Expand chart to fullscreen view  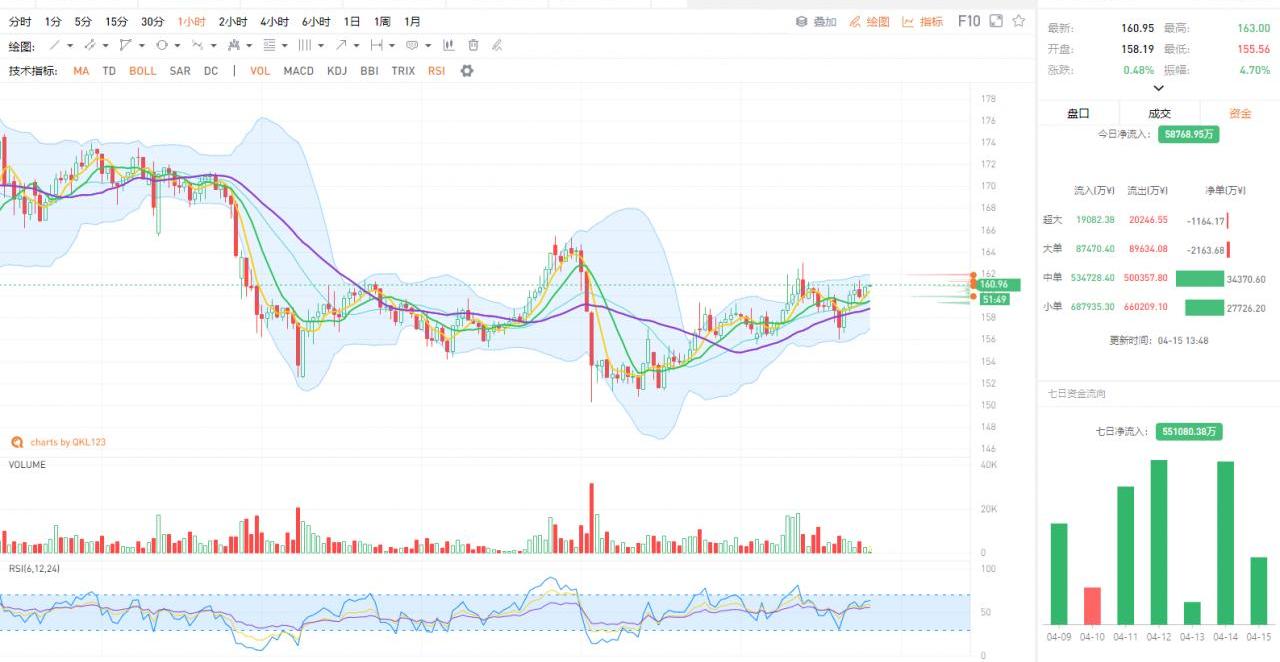[x=995, y=21]
